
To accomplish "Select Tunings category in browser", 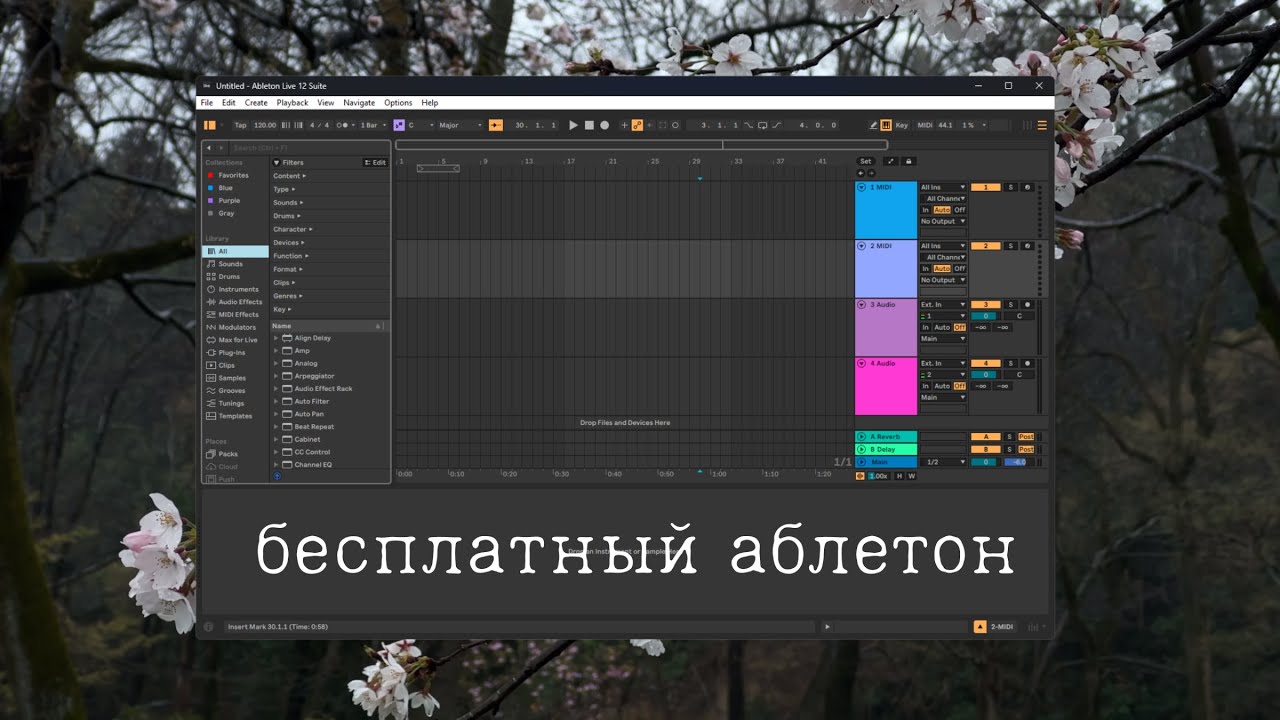I will 235,403.
